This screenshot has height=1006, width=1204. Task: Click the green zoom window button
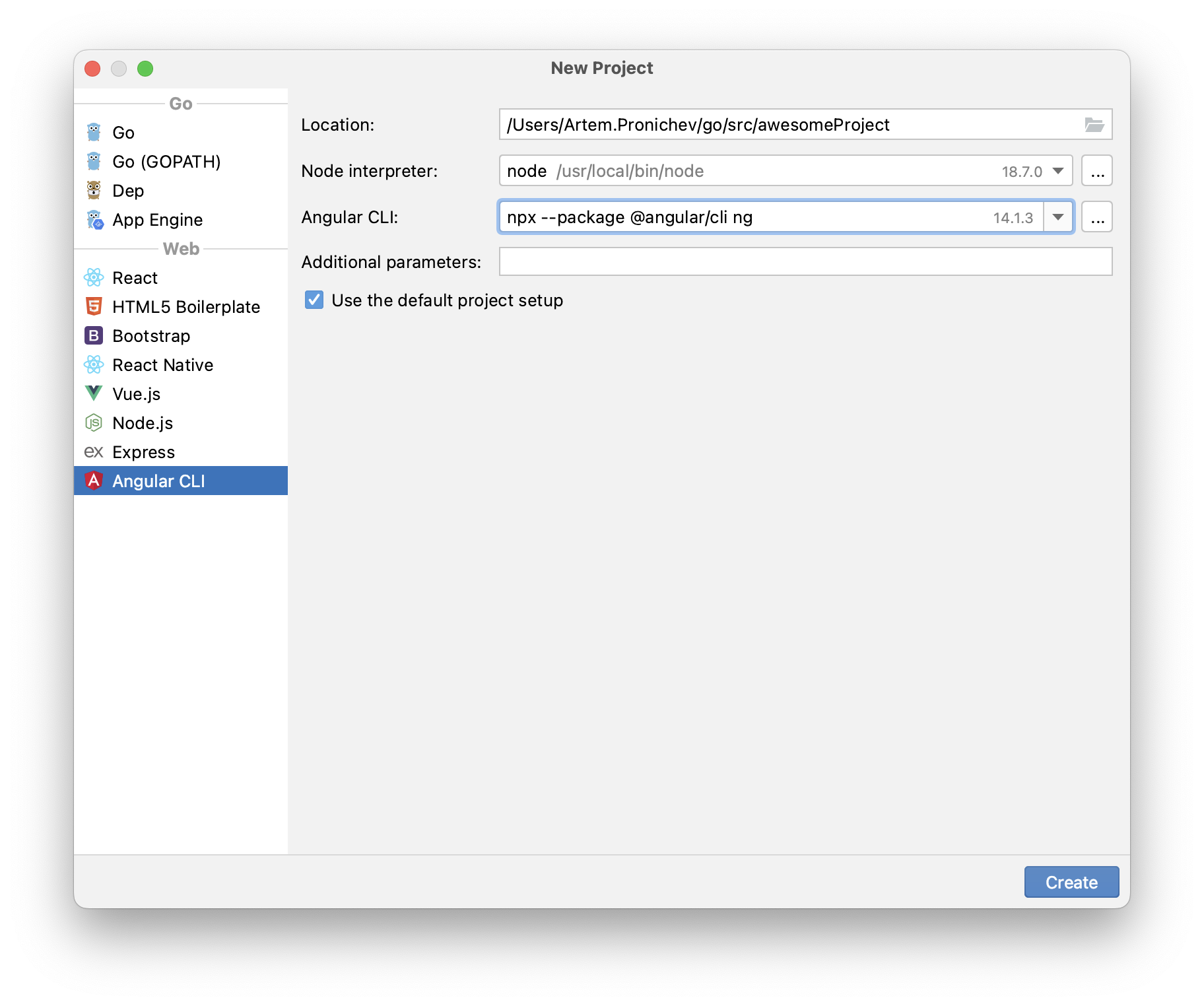[x=145, y=68]
